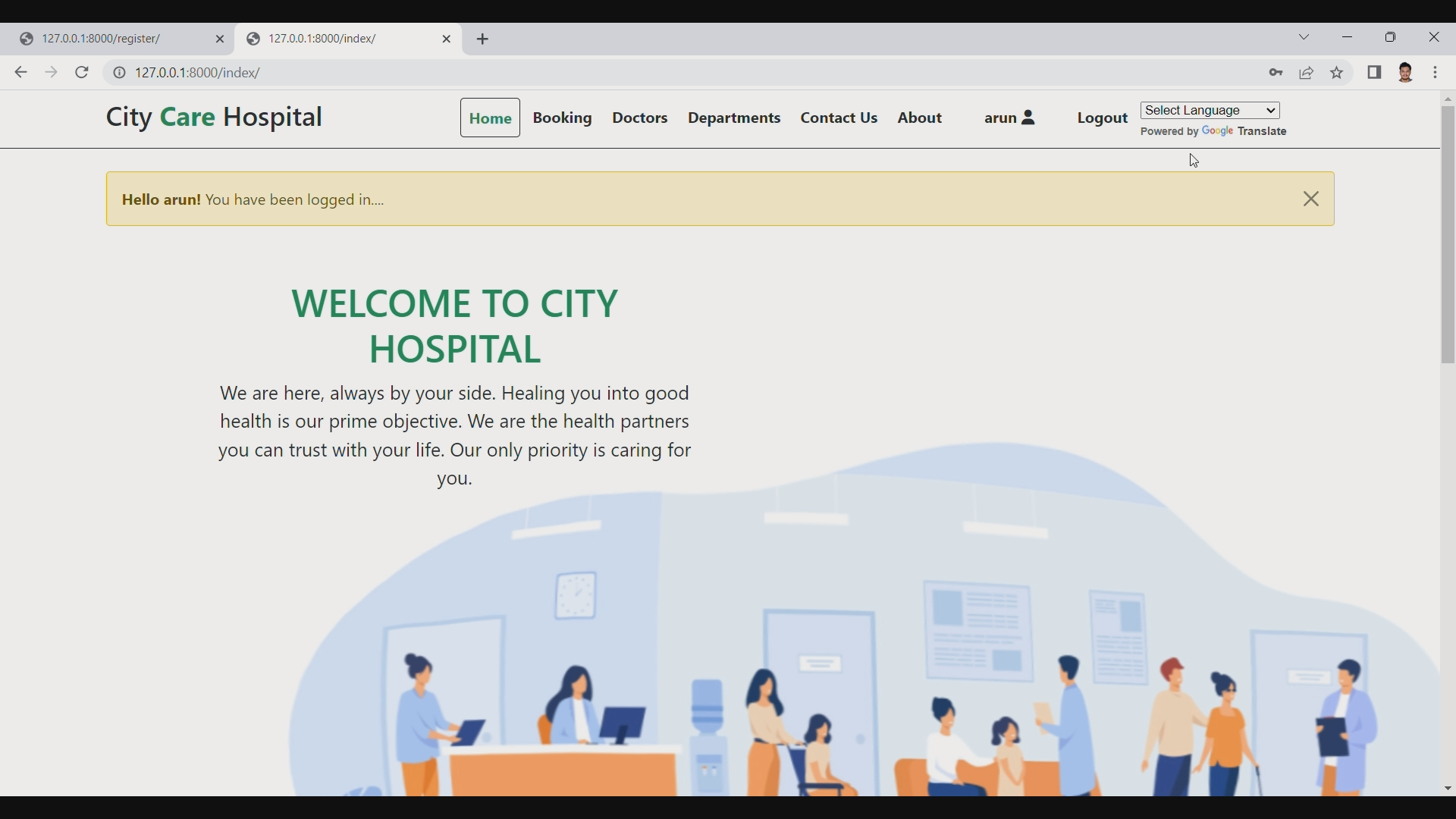Navigate forward in browser history

coord(51,72)
